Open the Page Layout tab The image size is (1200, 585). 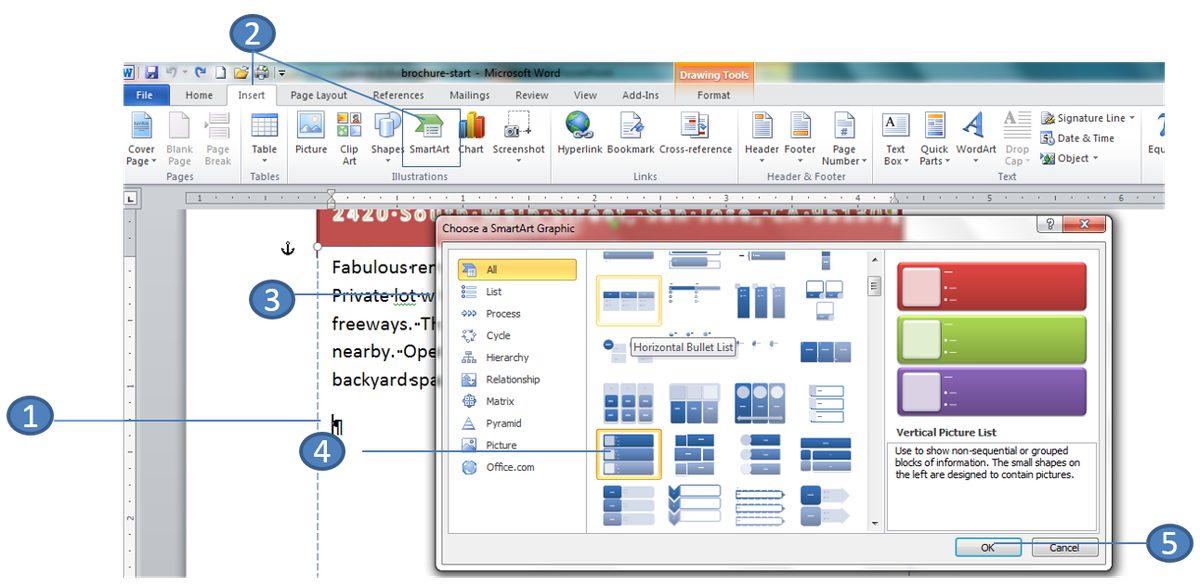[318, 96]
